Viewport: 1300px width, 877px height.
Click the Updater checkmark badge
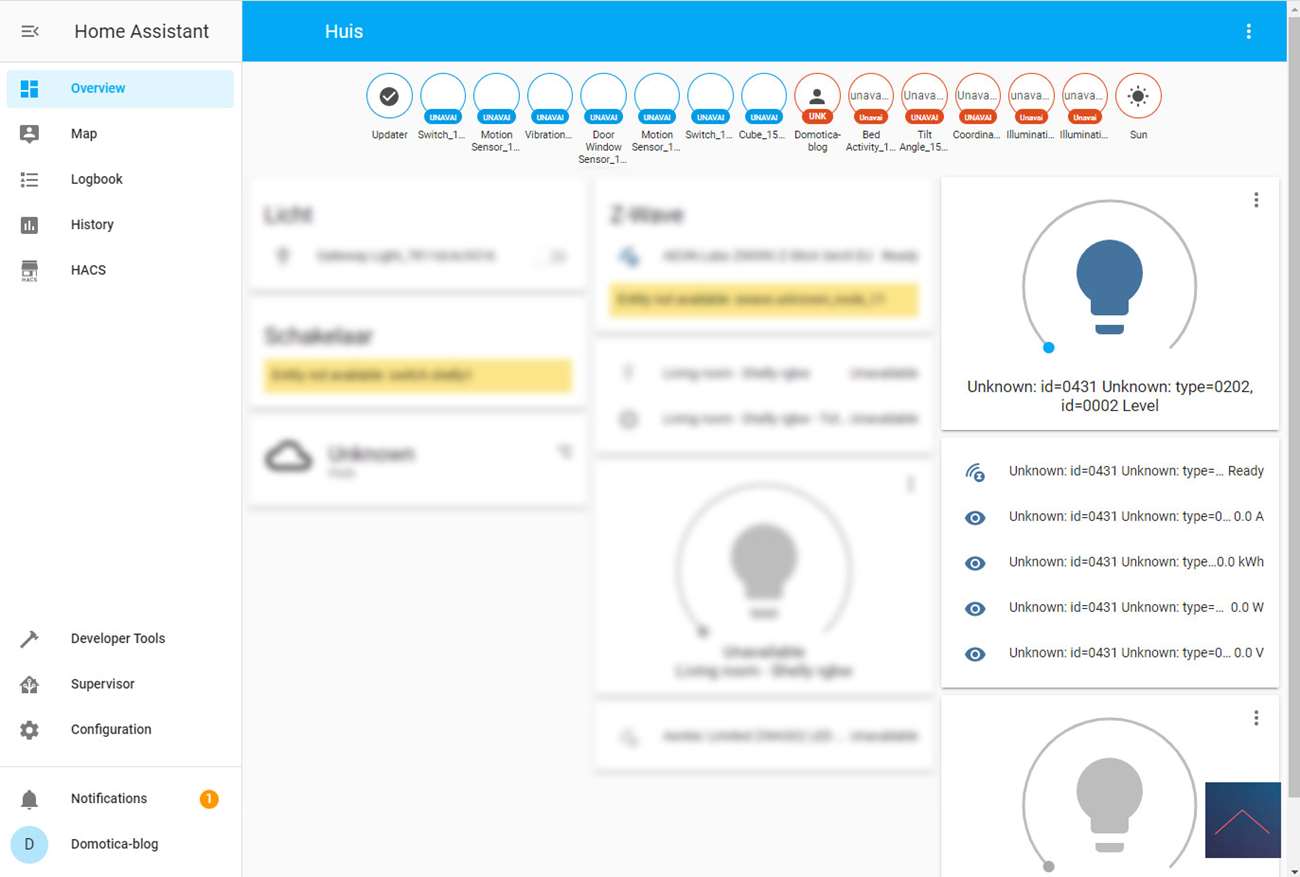389,97
